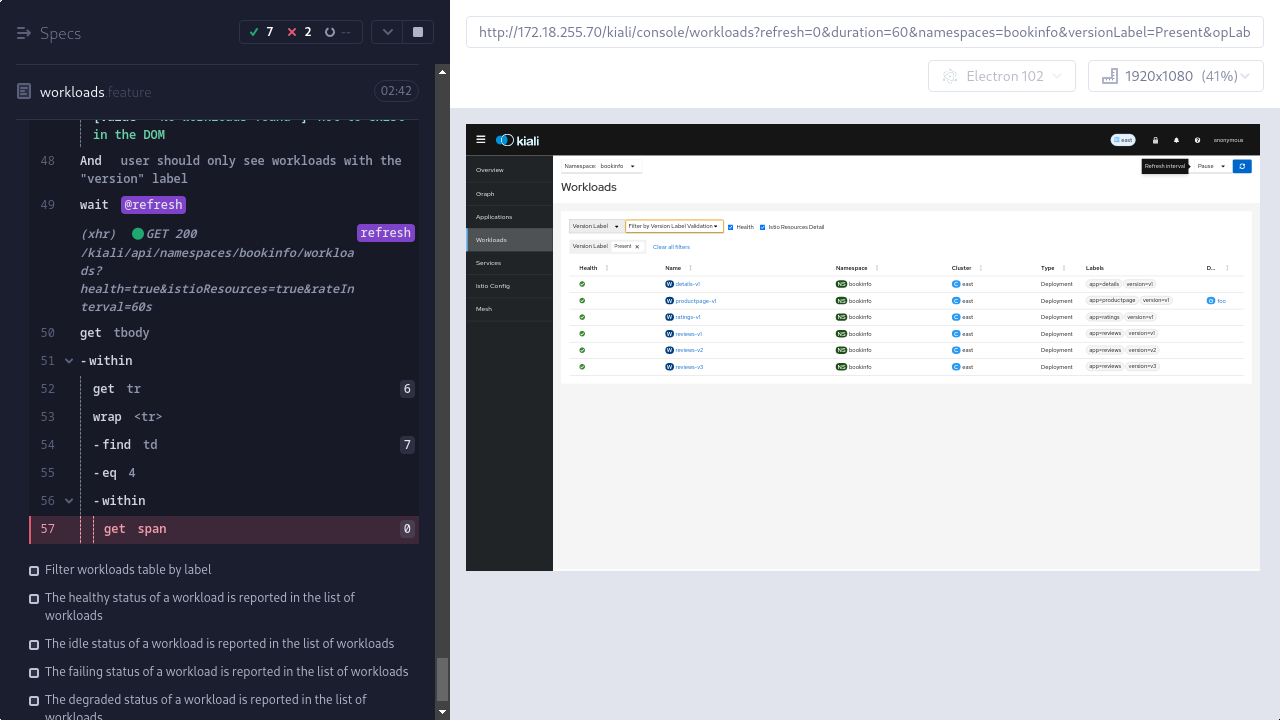Open the Namespace bookinfo dropdown

click(x=600, y=166)
